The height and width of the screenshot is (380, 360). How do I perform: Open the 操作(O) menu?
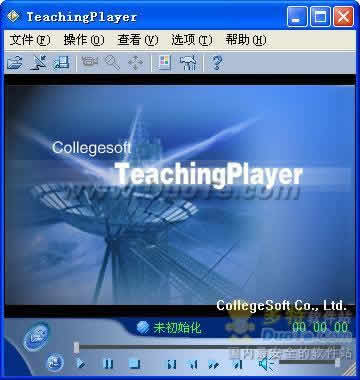84,40
